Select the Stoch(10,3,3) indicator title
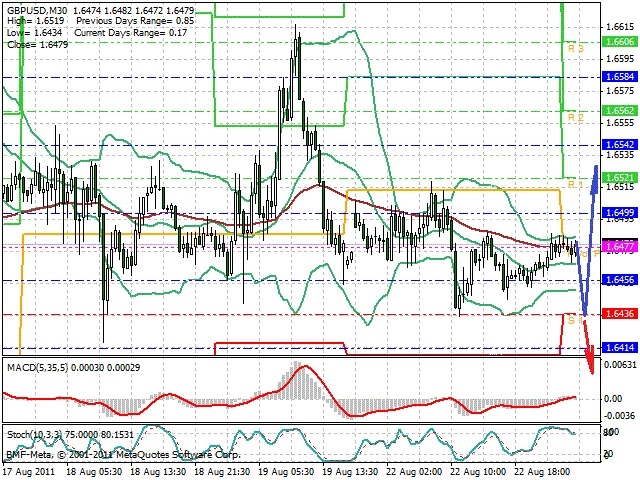Screen dimensions: 640x480 [x=34, y=435]
